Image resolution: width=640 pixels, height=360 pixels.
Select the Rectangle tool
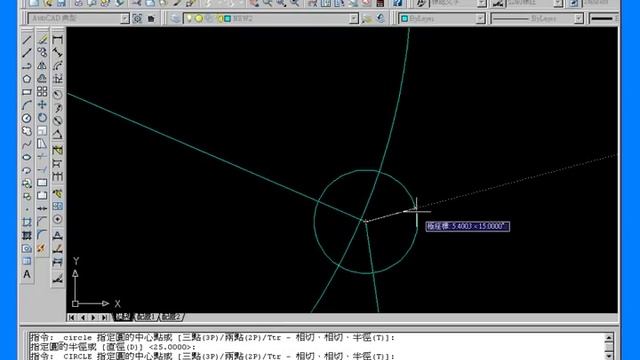click(x=27, y=92)
